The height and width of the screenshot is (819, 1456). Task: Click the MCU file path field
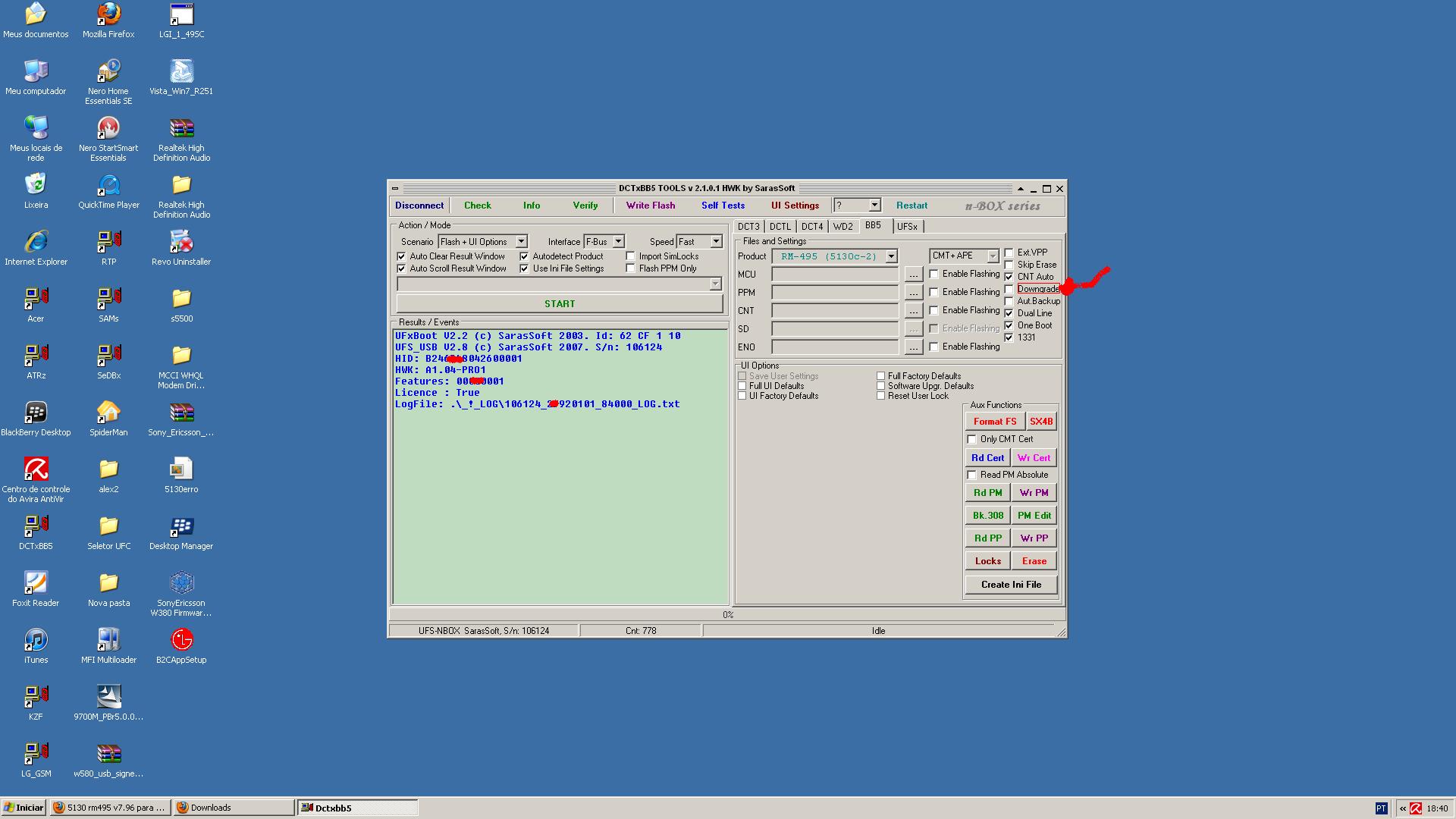click(835, 275)
